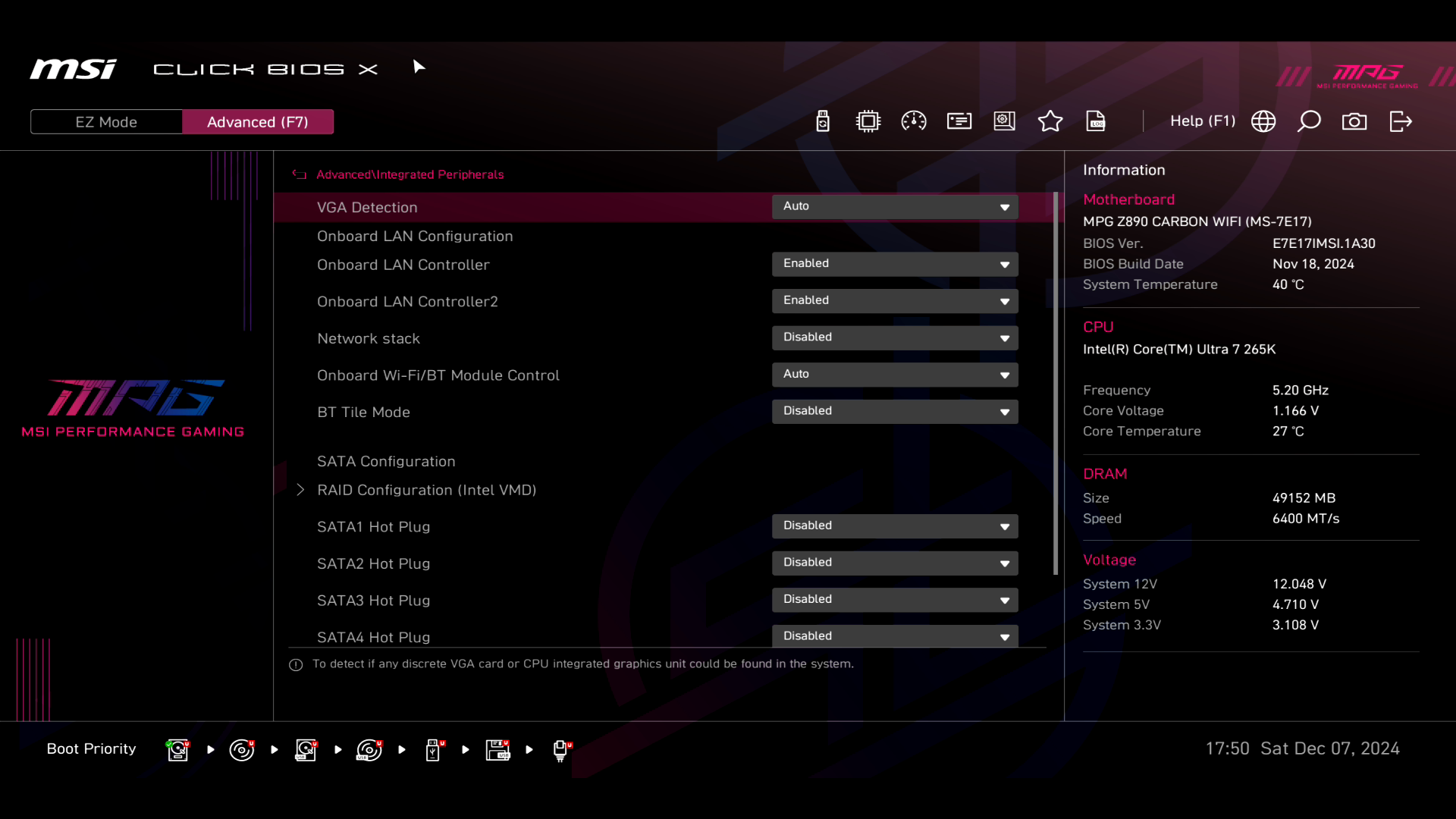
Task: Go back via the Advanced\Integrated Peripherals breadcrumb
Action: [409, 174]
